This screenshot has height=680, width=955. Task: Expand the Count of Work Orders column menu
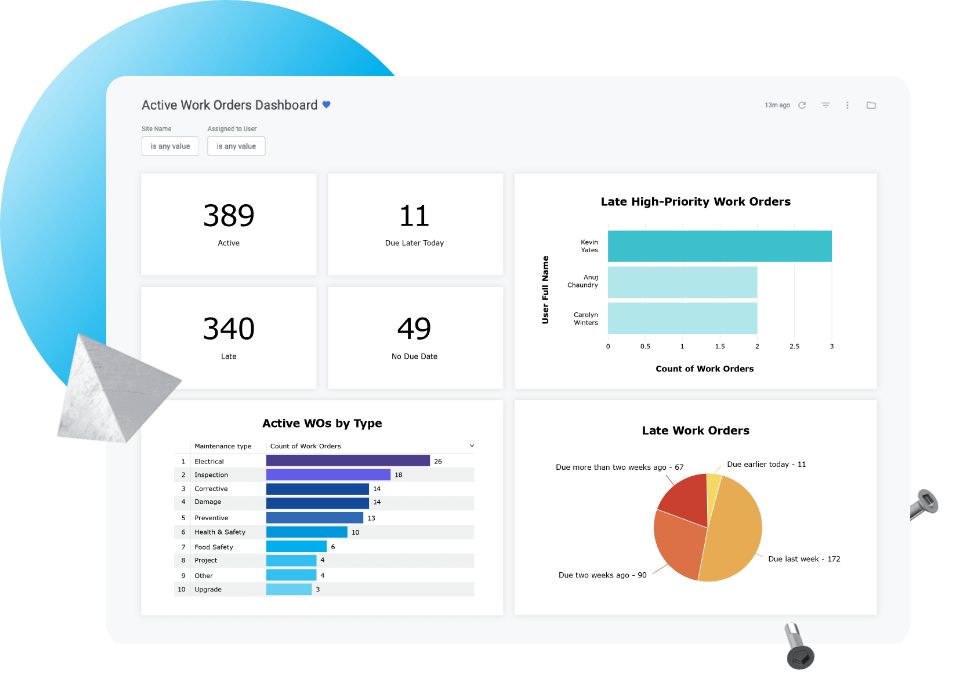pos(470,445)
